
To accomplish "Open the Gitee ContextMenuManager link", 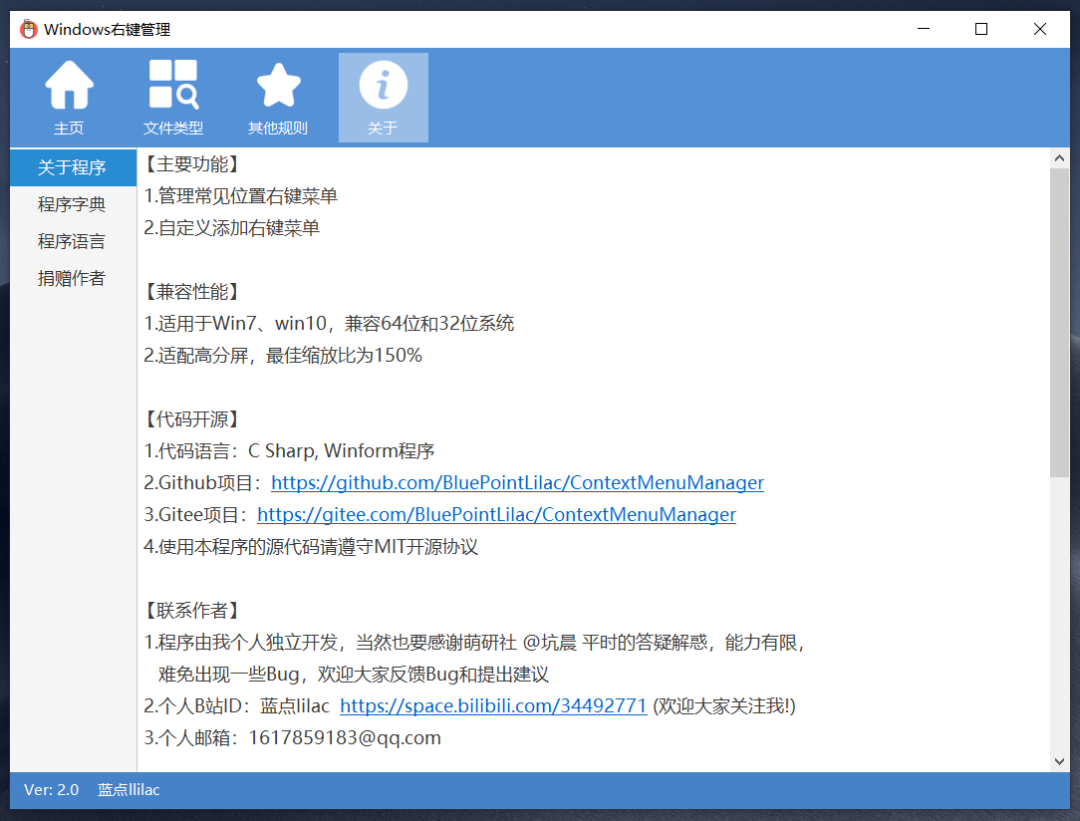I will (497, 515).
